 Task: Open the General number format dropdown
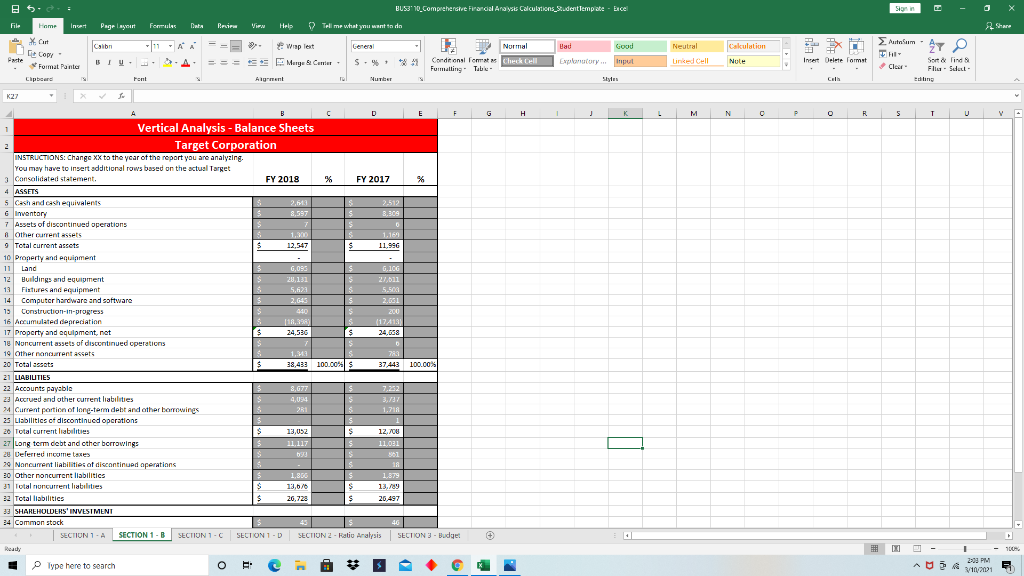[417, 46]
